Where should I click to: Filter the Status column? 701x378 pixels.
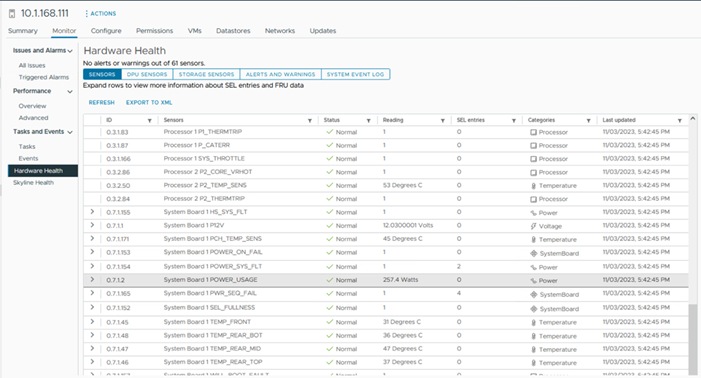pyautogui.click(x=369, y=121)
